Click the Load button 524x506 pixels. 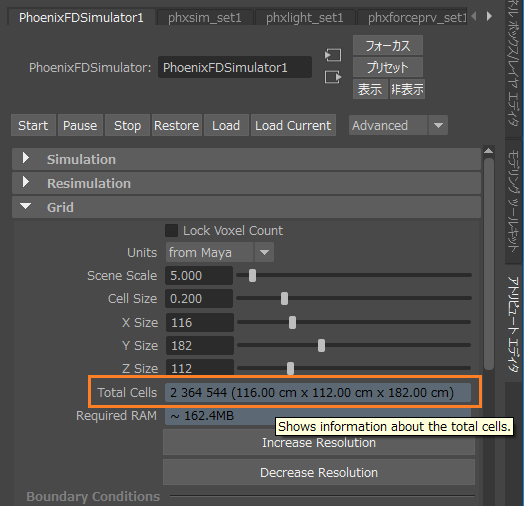coord(226,126)
